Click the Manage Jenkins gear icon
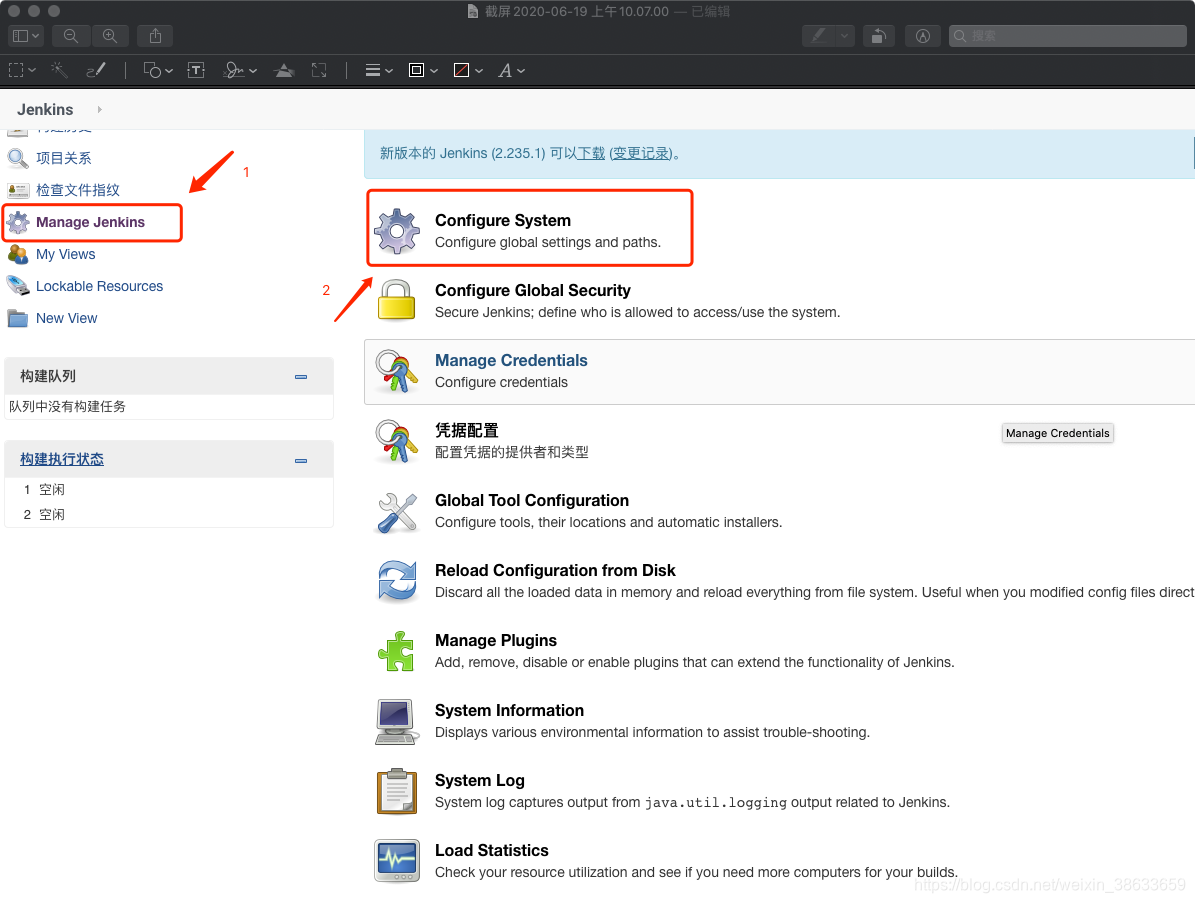Image resolution: width=1195 pixels, height=903 pixels. click(18, 223)
